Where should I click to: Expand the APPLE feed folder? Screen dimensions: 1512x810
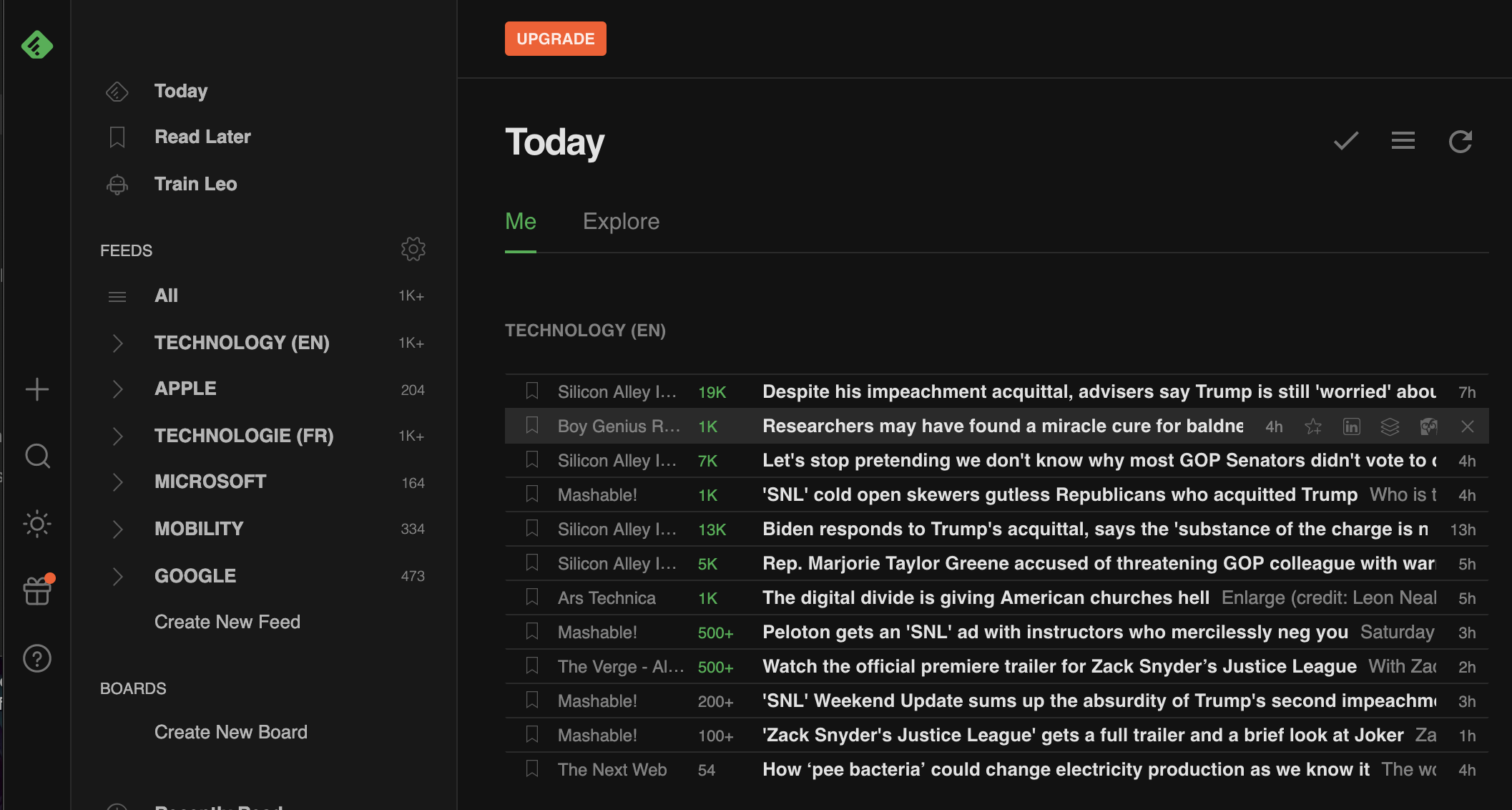(118, 389)
